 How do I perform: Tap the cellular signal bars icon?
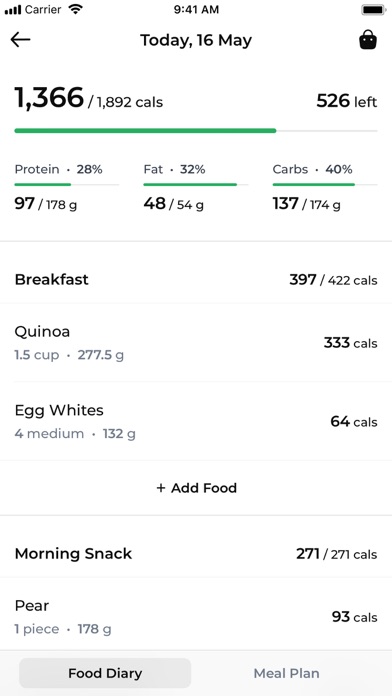(x=13, y=10)
